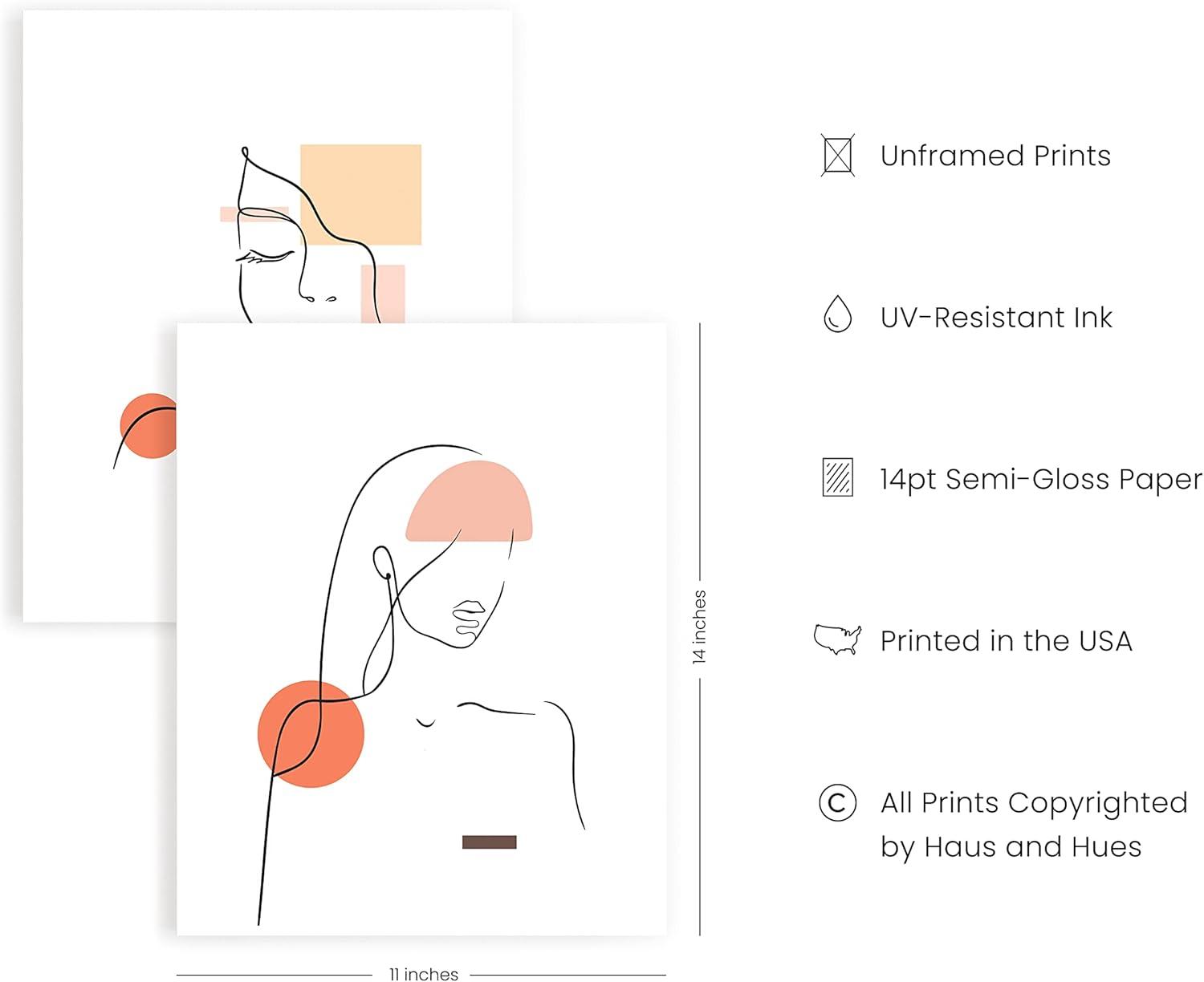Click the Unframed Prints crossed-frame icon
1204x982 pixels.
[837, 155]
